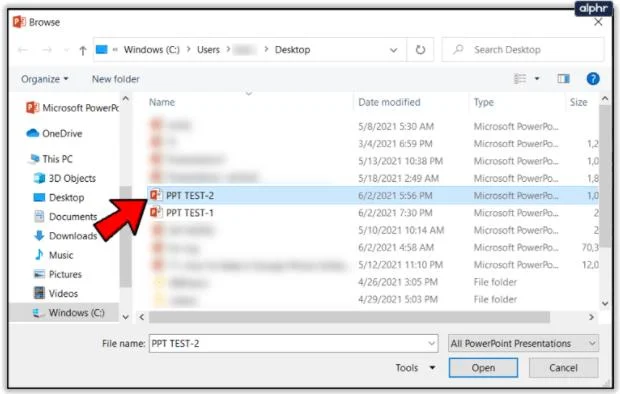Click the date 6/2/2021 7:30 PM
This screenshot has width=620, height=394.
pos(395,213)
